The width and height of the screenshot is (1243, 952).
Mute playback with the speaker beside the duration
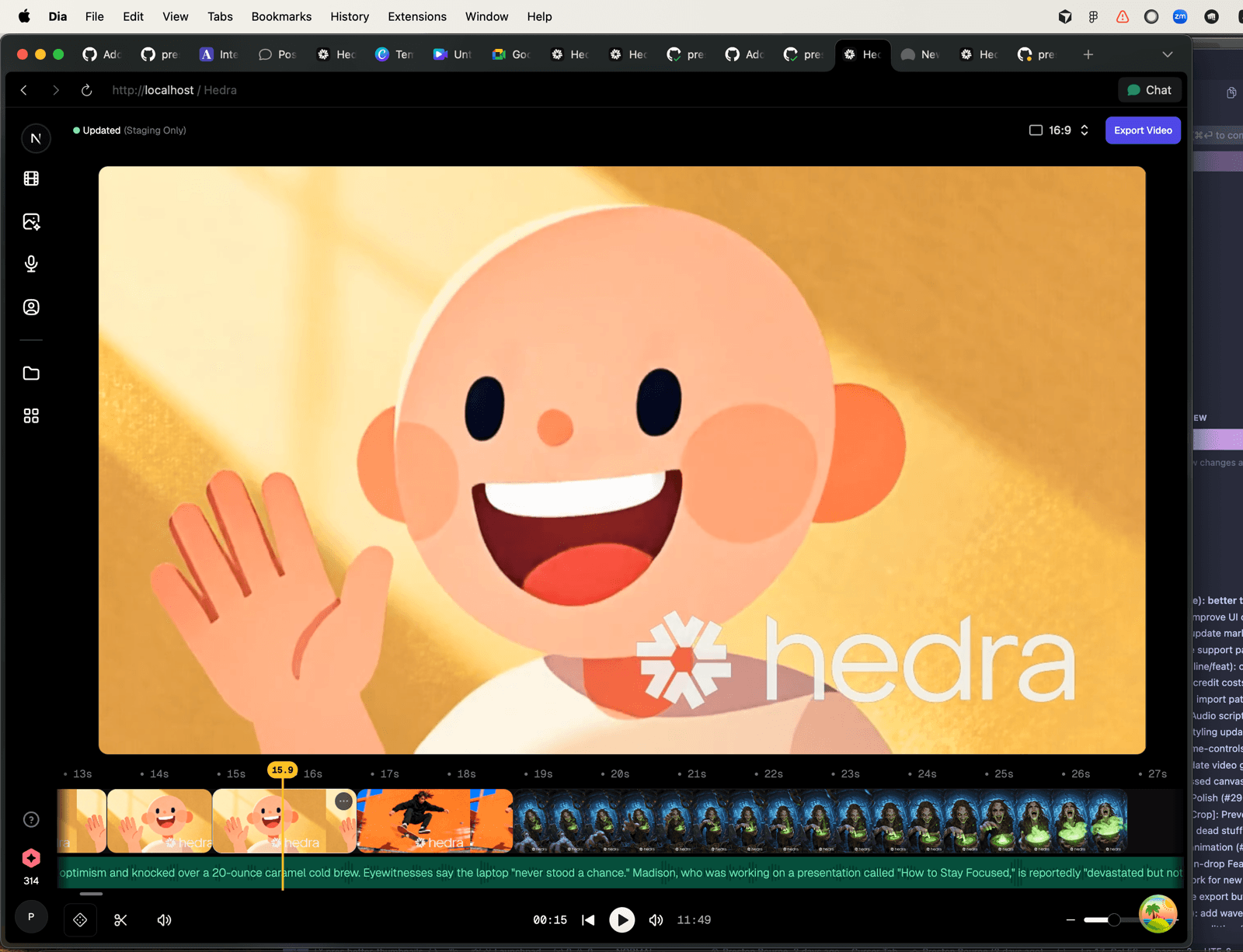[x=656, y=920]
